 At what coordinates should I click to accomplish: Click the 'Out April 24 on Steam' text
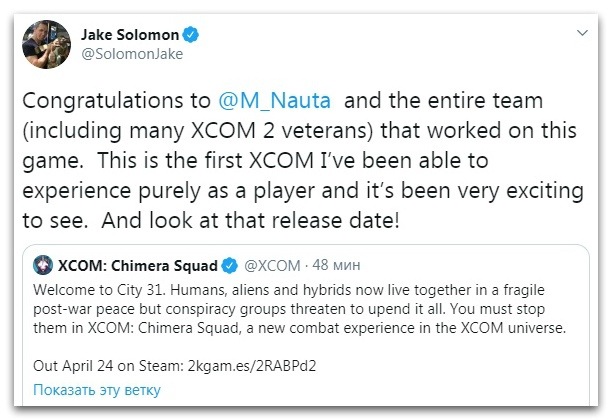click(x=108, y=366)
